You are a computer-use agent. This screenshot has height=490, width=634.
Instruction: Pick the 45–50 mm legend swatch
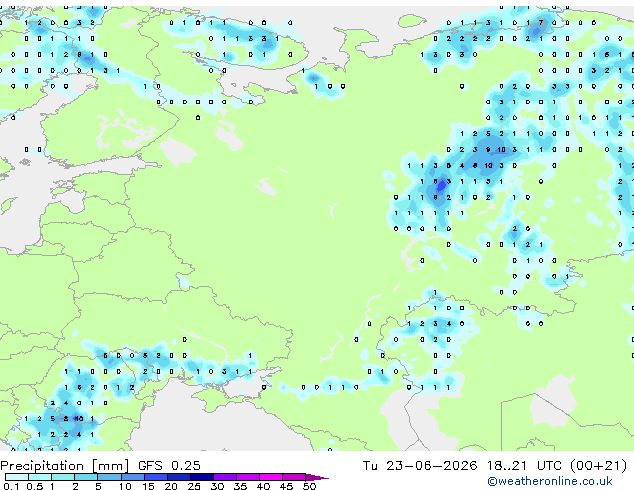click(294, 477)
